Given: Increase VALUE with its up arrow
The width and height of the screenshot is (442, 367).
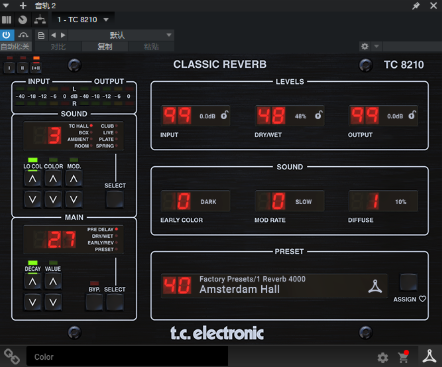Looking at the screenshot, I should pos(53,282).
